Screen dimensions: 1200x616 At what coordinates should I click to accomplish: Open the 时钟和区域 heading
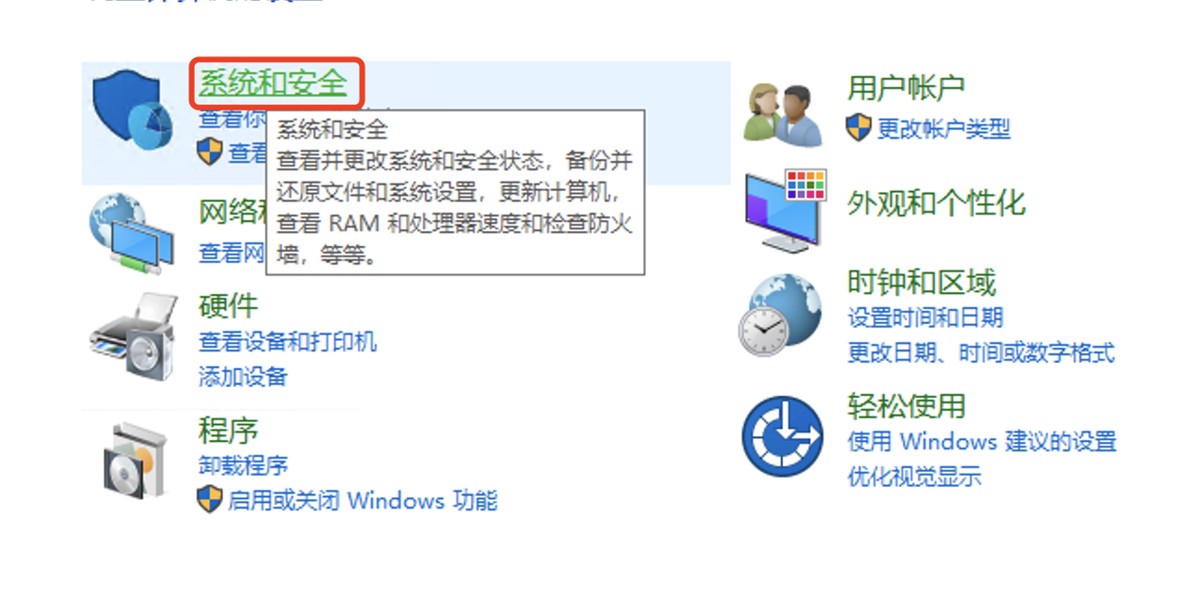(x=922, y=283)
